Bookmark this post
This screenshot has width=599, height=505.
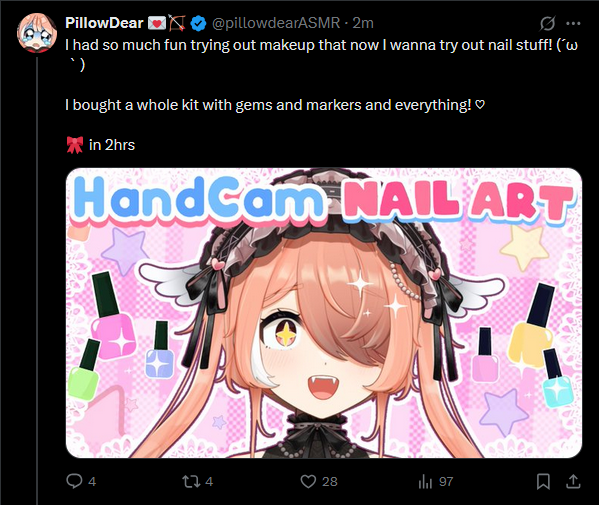pyautogui.click(x=543, y=481)
